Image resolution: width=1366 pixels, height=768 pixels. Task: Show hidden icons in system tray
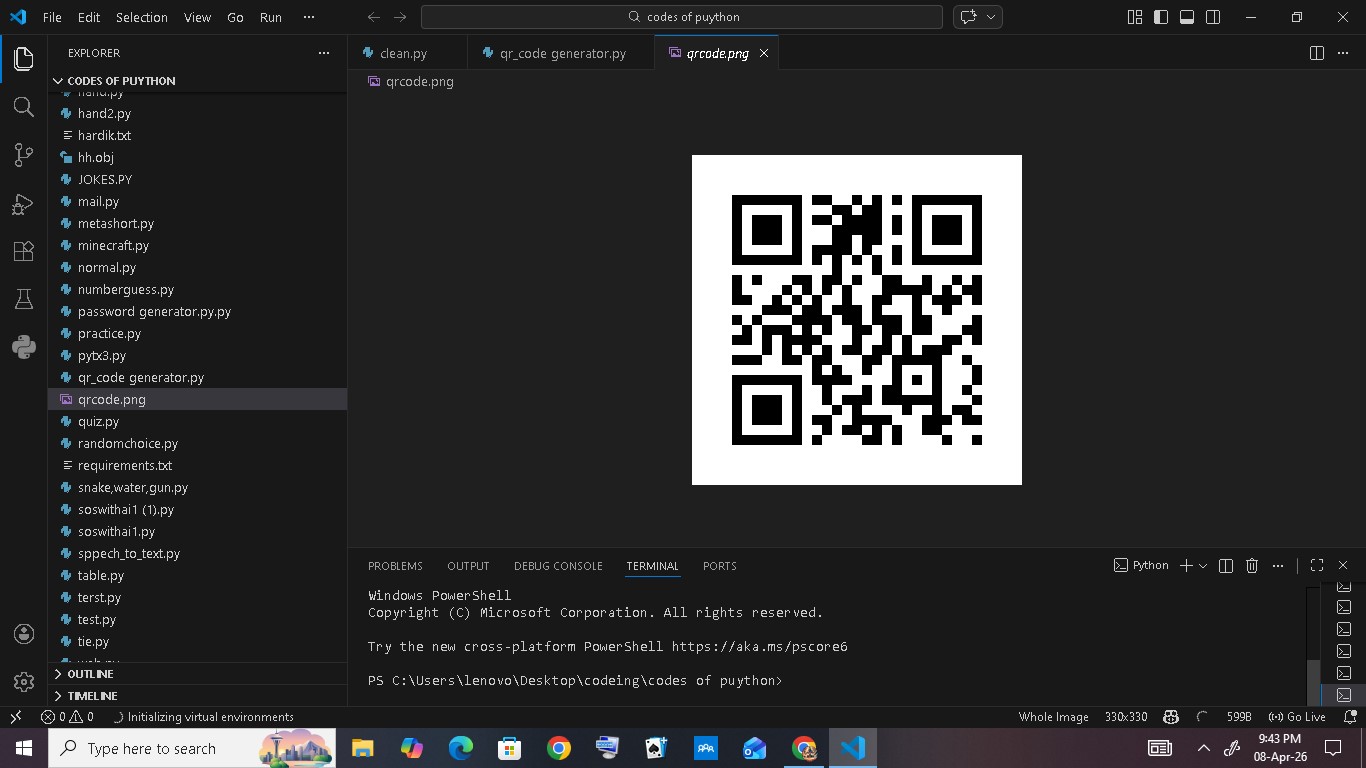pyautogui.click(x=1204, y=748)
